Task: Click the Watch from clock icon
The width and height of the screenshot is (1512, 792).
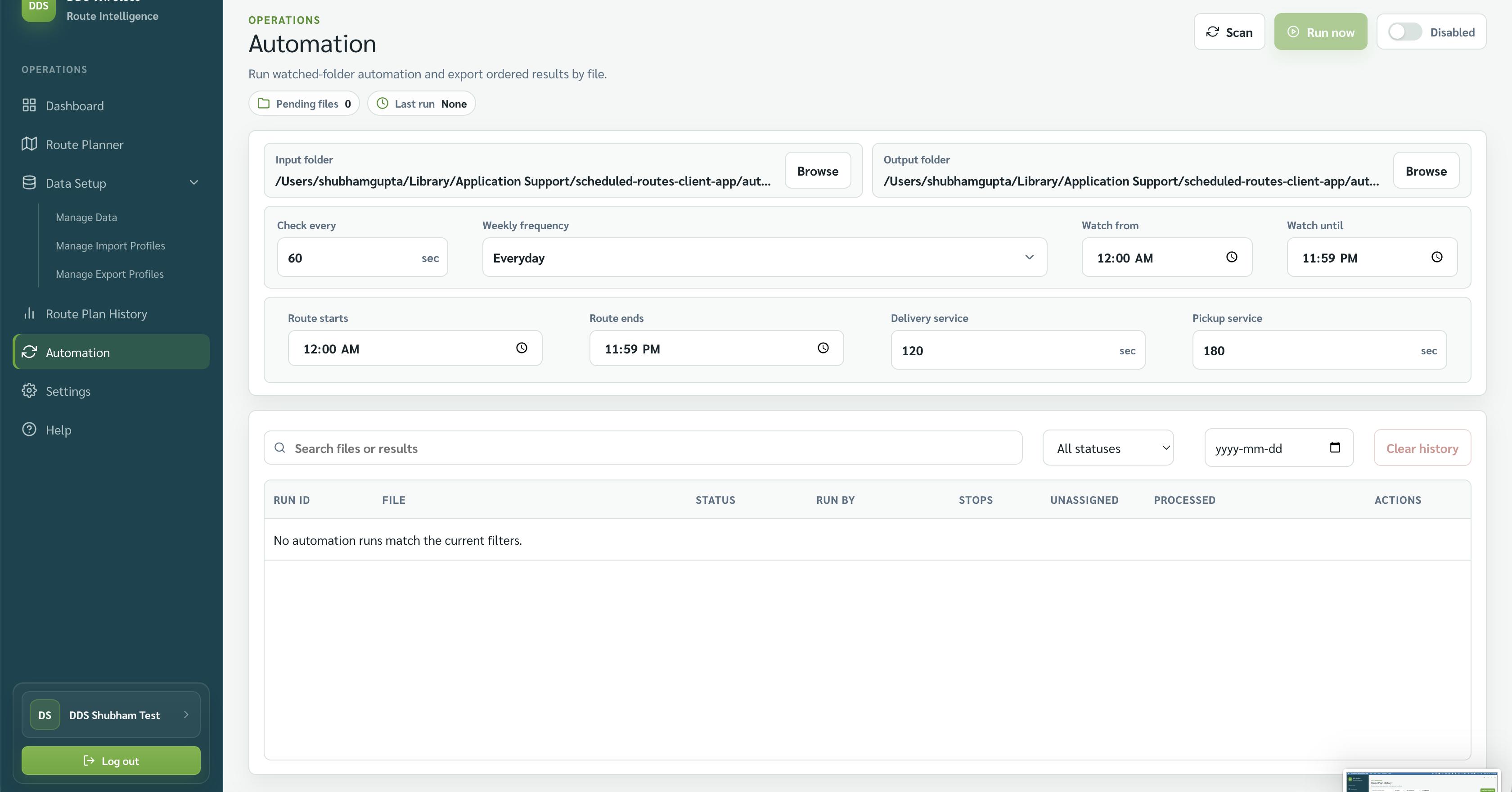Action: (x=1232, y=257)
